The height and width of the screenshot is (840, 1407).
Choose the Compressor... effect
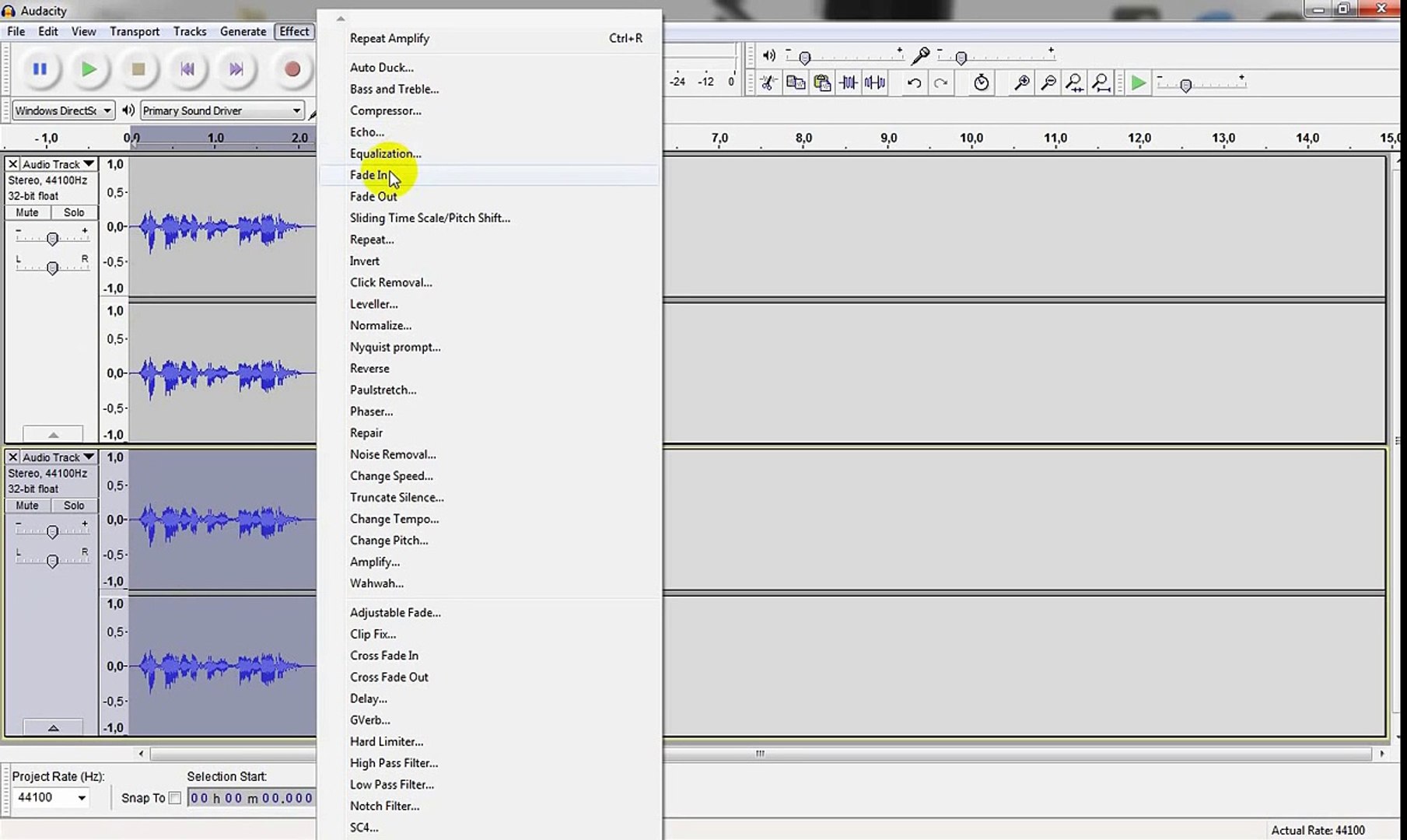coord(489,110)
